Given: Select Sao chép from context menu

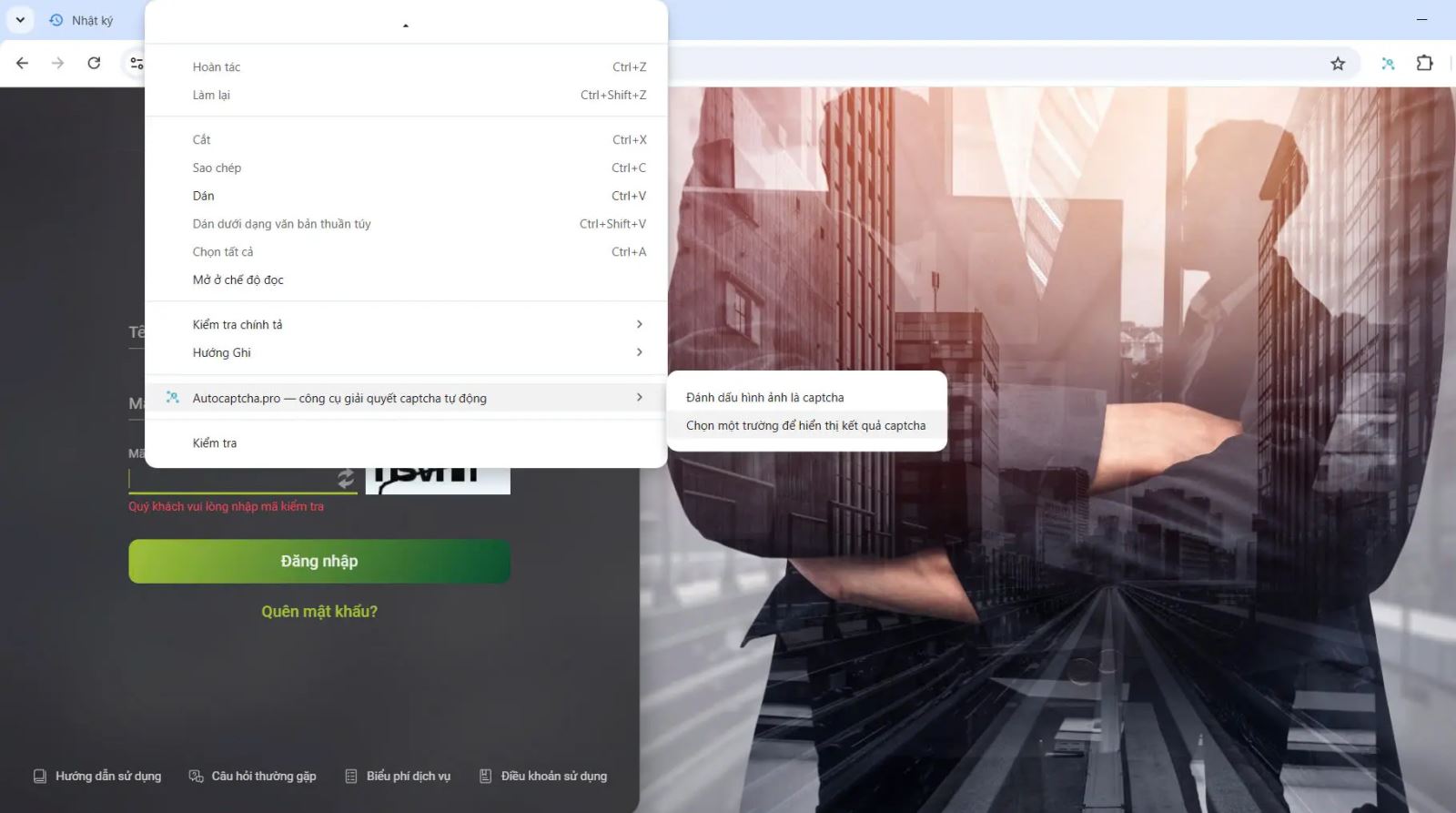Looking at the screenshot, I should [217, 168].
